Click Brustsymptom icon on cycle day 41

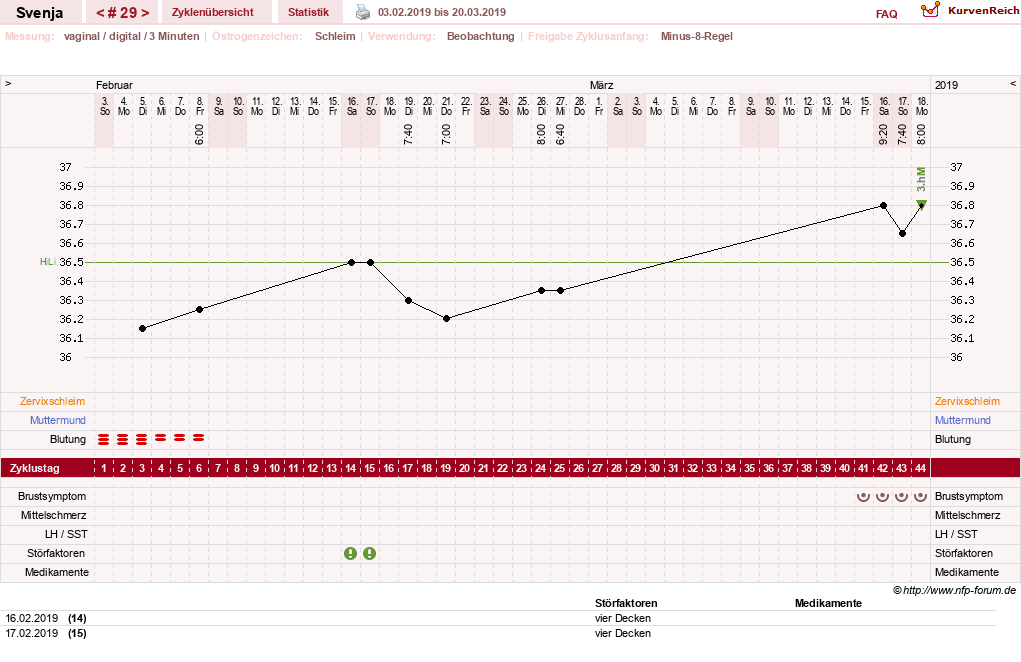click(x=863, y=496)
